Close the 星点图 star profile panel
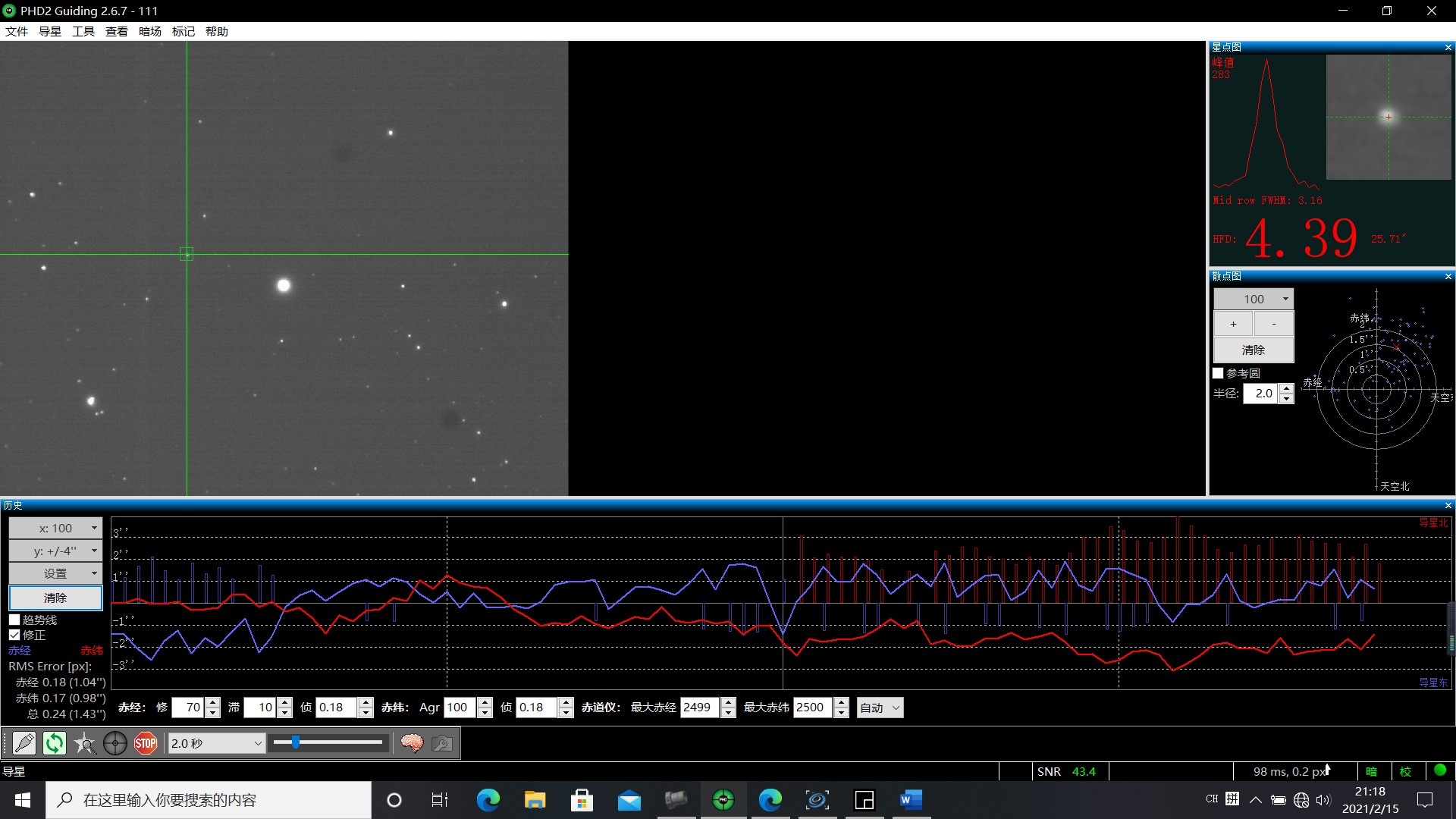 point(1448,47)
